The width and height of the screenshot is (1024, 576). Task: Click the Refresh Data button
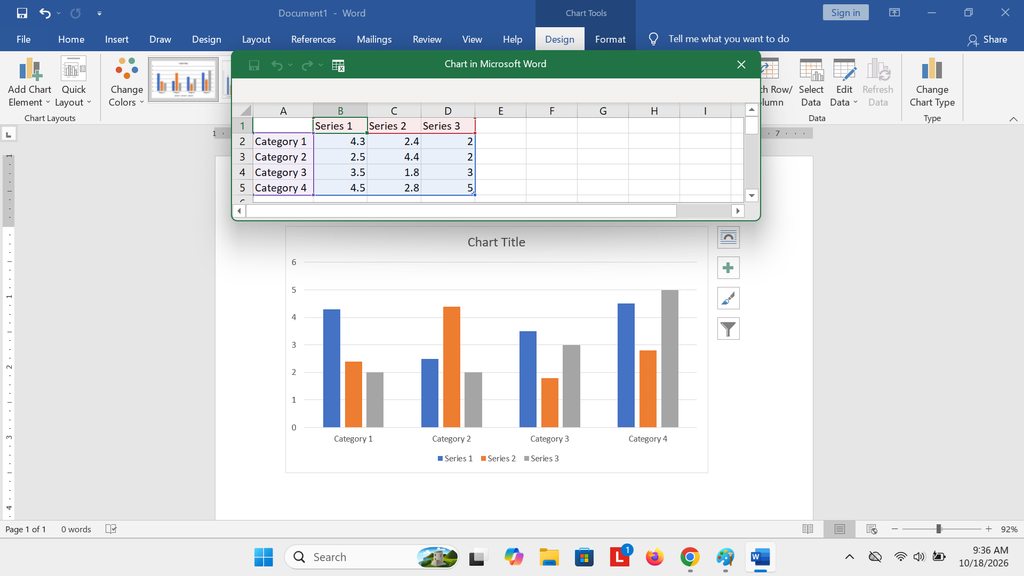[x=877, y=82]
